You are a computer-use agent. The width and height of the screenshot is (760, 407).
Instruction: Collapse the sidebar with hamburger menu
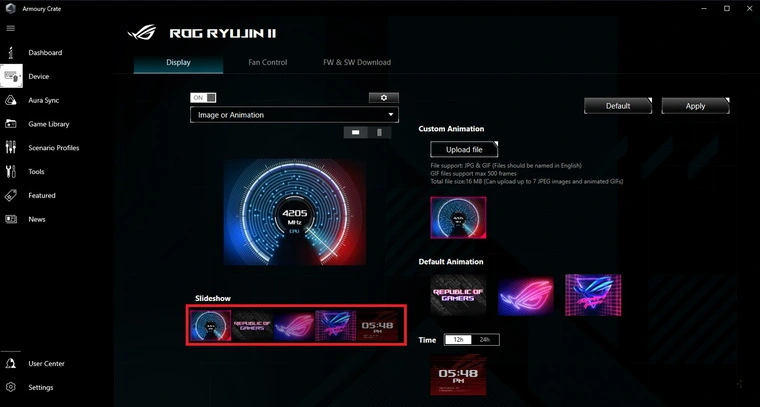[11, 28]
